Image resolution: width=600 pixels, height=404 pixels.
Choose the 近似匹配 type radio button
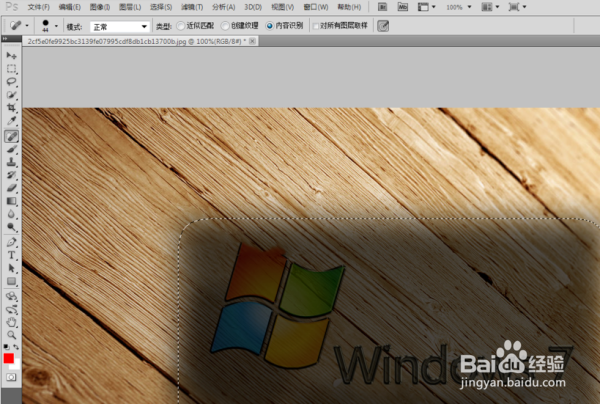click(x=181, y=26)
